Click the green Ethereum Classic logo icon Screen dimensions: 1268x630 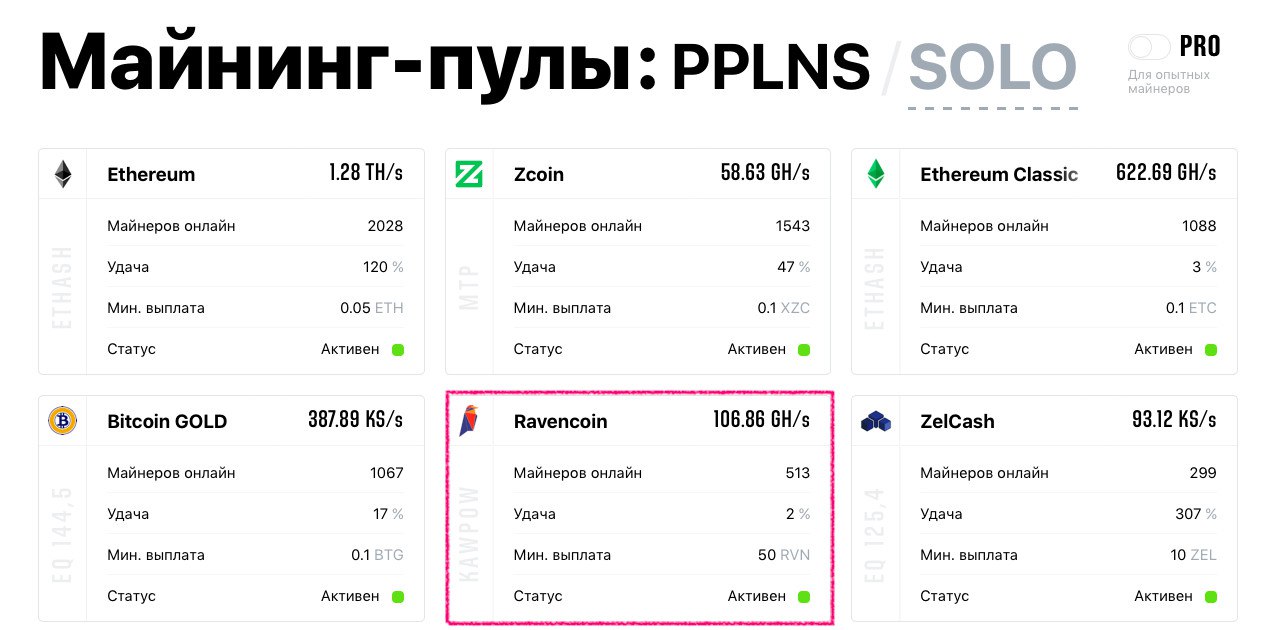click(x=876, y=174)
